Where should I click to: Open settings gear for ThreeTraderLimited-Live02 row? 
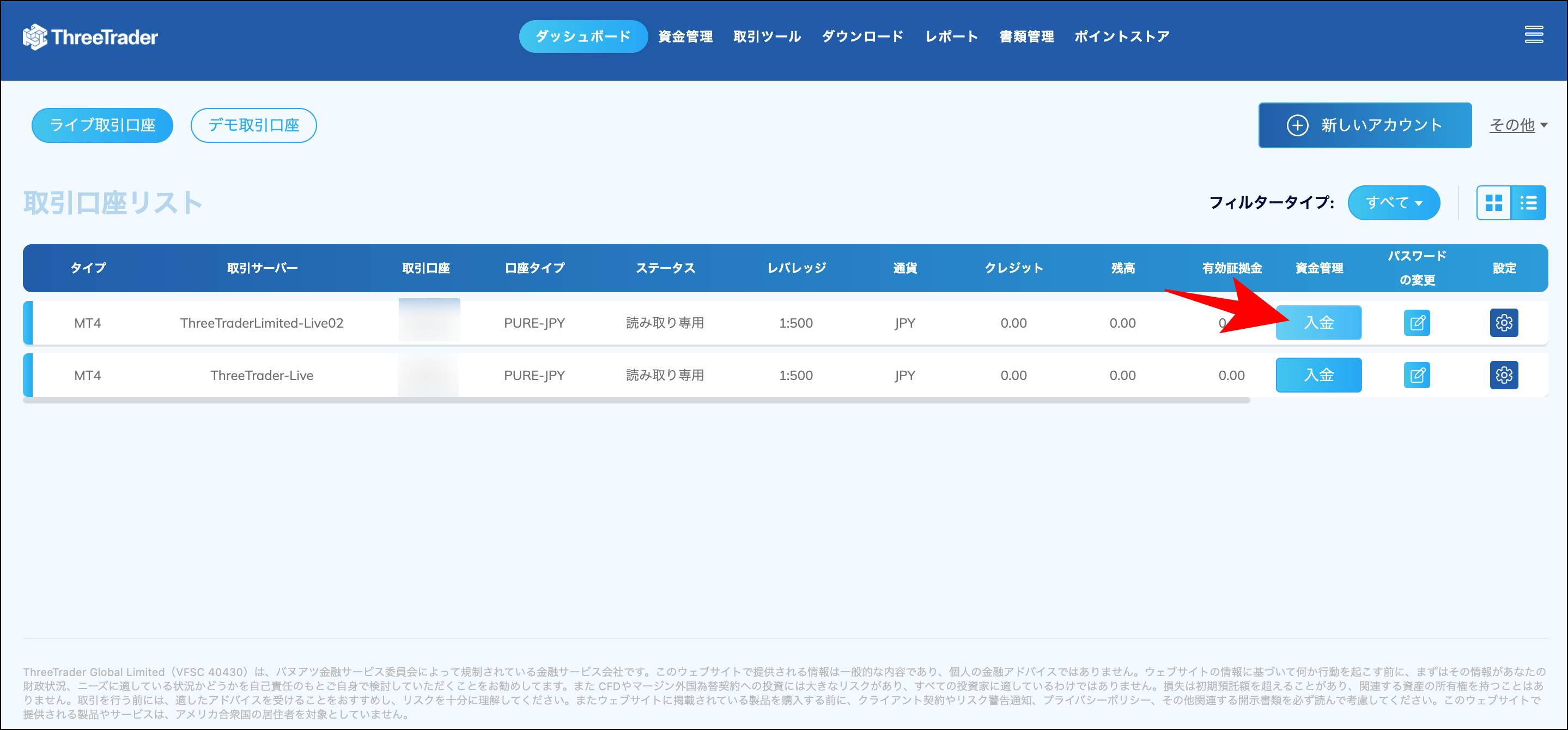click(1504, 322)
